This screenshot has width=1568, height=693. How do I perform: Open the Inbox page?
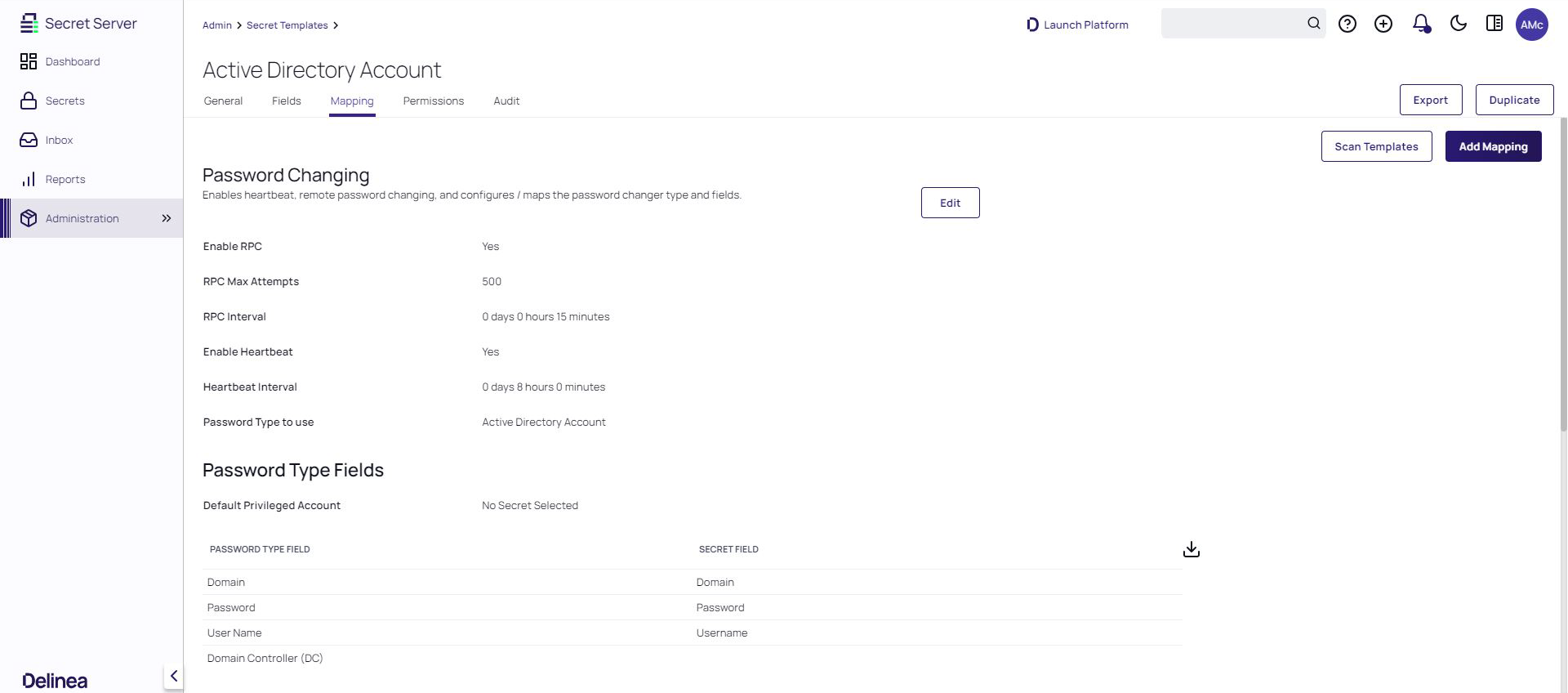tap(59, 140)
